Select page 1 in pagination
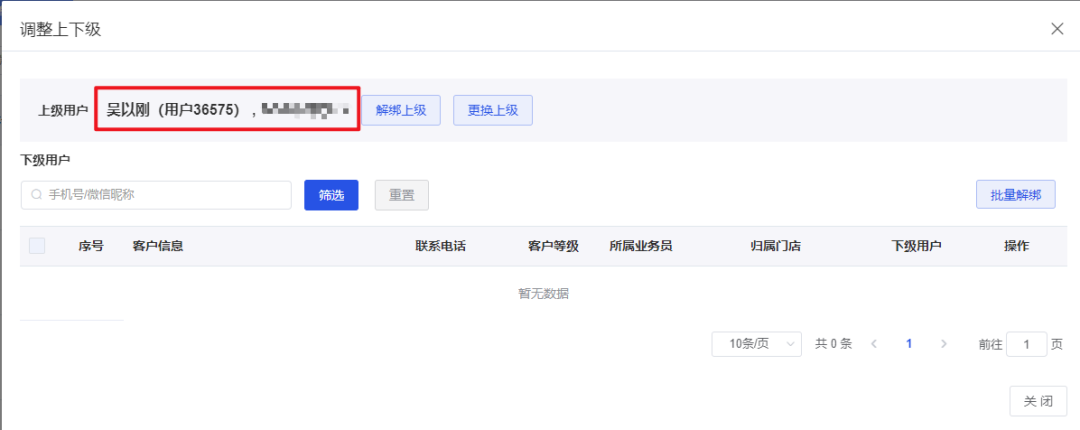Screen dimensions: 1080x430 coord(909,344)
